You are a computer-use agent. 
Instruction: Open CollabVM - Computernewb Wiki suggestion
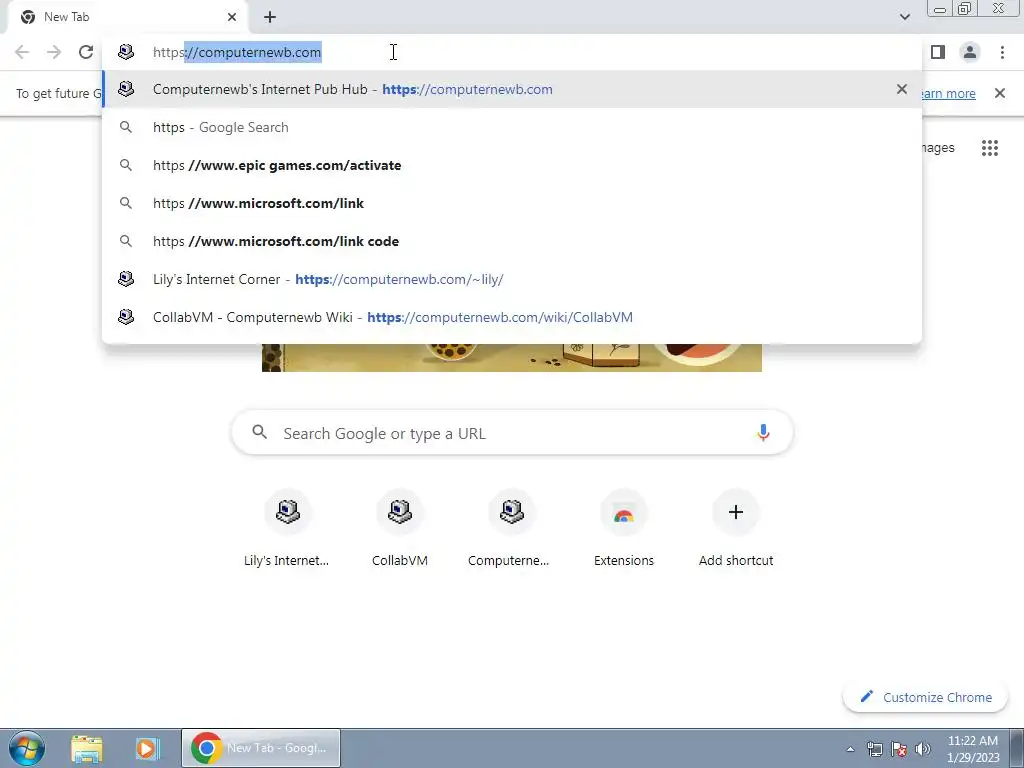tap(512, 317)
